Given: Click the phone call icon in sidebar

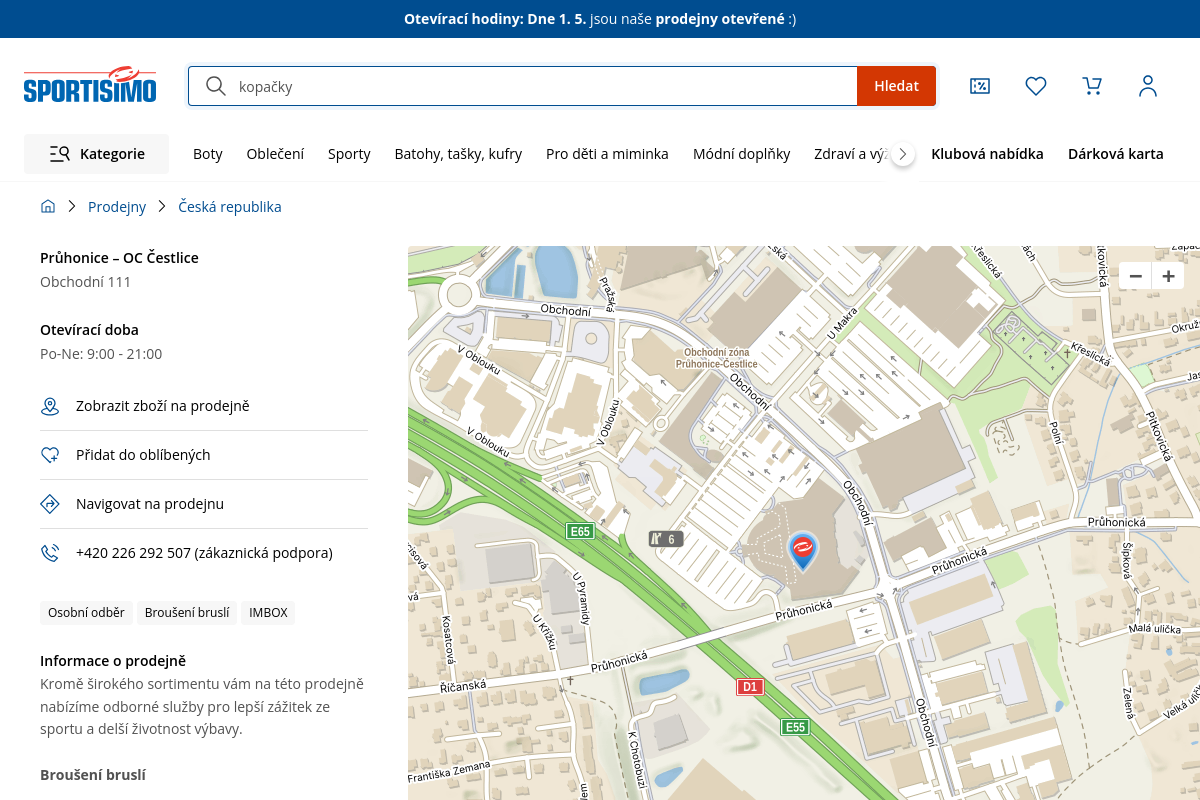Looking at the screenshot, I should [x=50, y=553].
